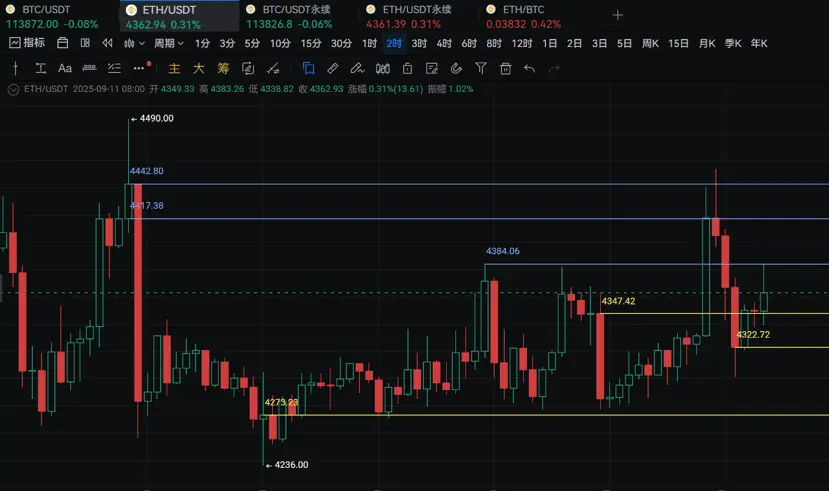The height and width of the screenshot is (491, 829).
Task: Click the trash delete drawings icon
Action: click(505, 68)
